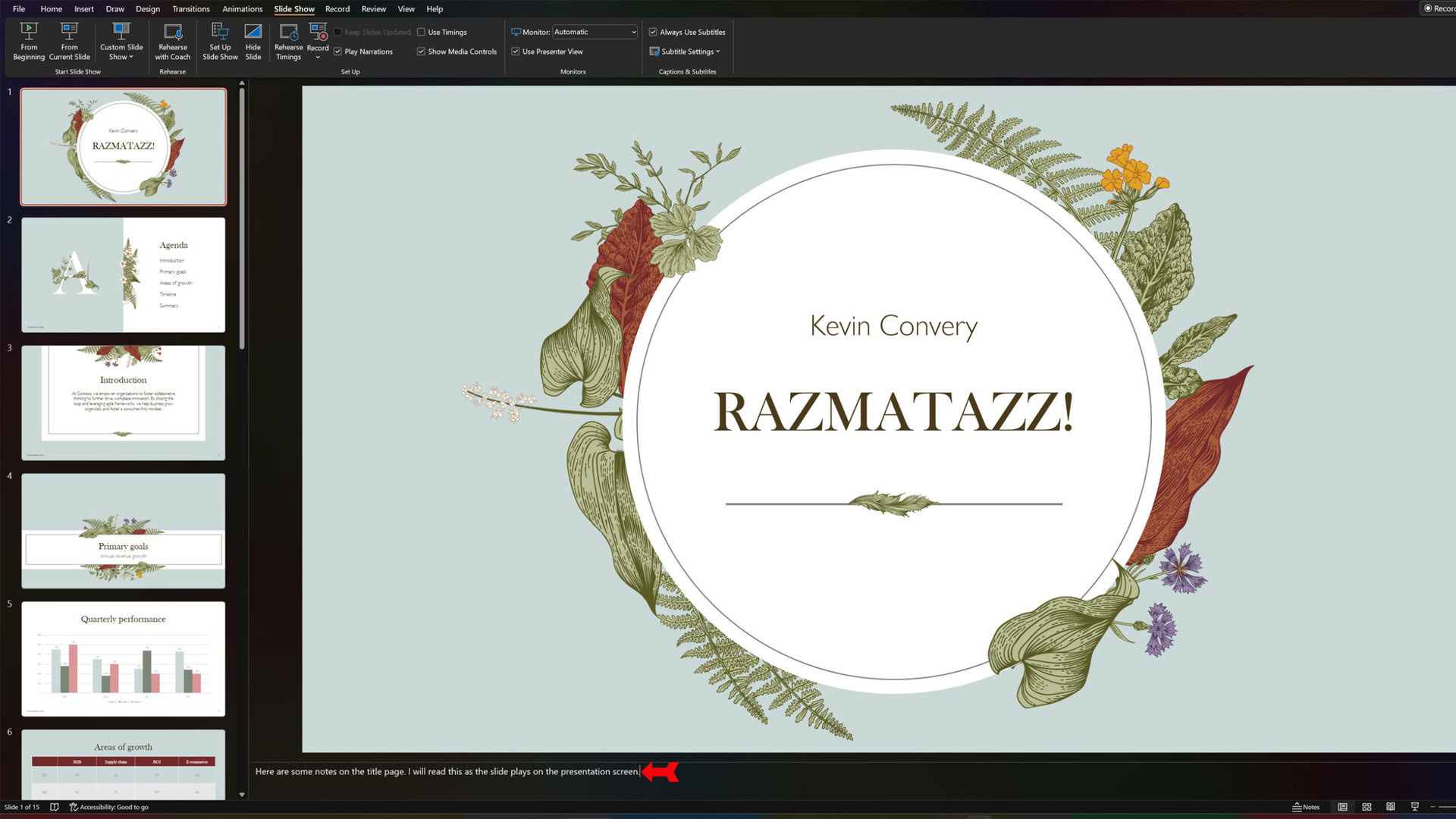Image resolution: width=1456 pixels, height=819 pixels.
Task: Open the Transitions ribbon tab
Action: (x=190, y=9)
